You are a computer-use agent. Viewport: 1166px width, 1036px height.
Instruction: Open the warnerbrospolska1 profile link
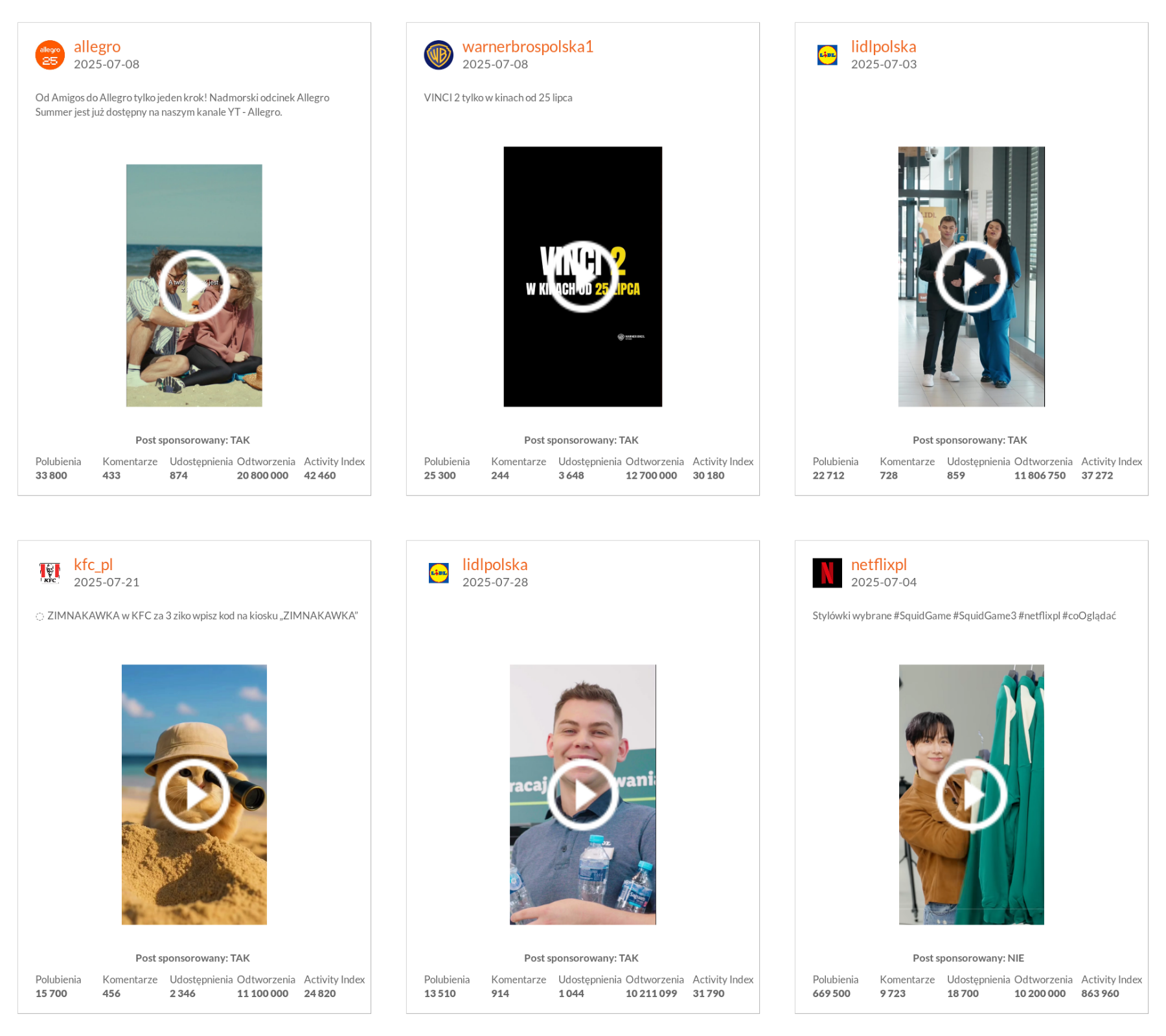tap(527, 47)
